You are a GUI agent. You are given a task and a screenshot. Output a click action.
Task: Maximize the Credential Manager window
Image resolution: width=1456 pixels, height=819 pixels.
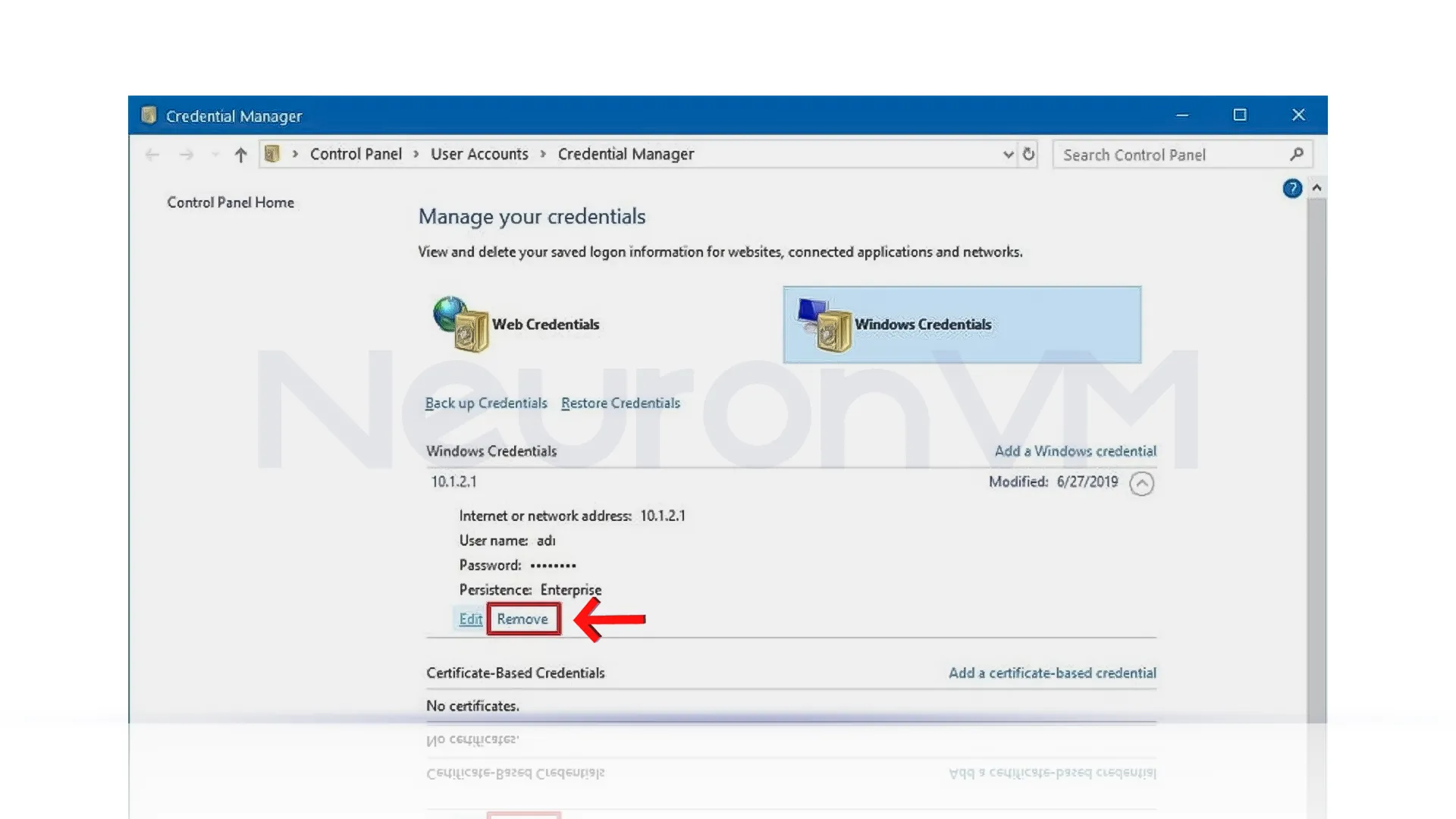coord(1240,115)
